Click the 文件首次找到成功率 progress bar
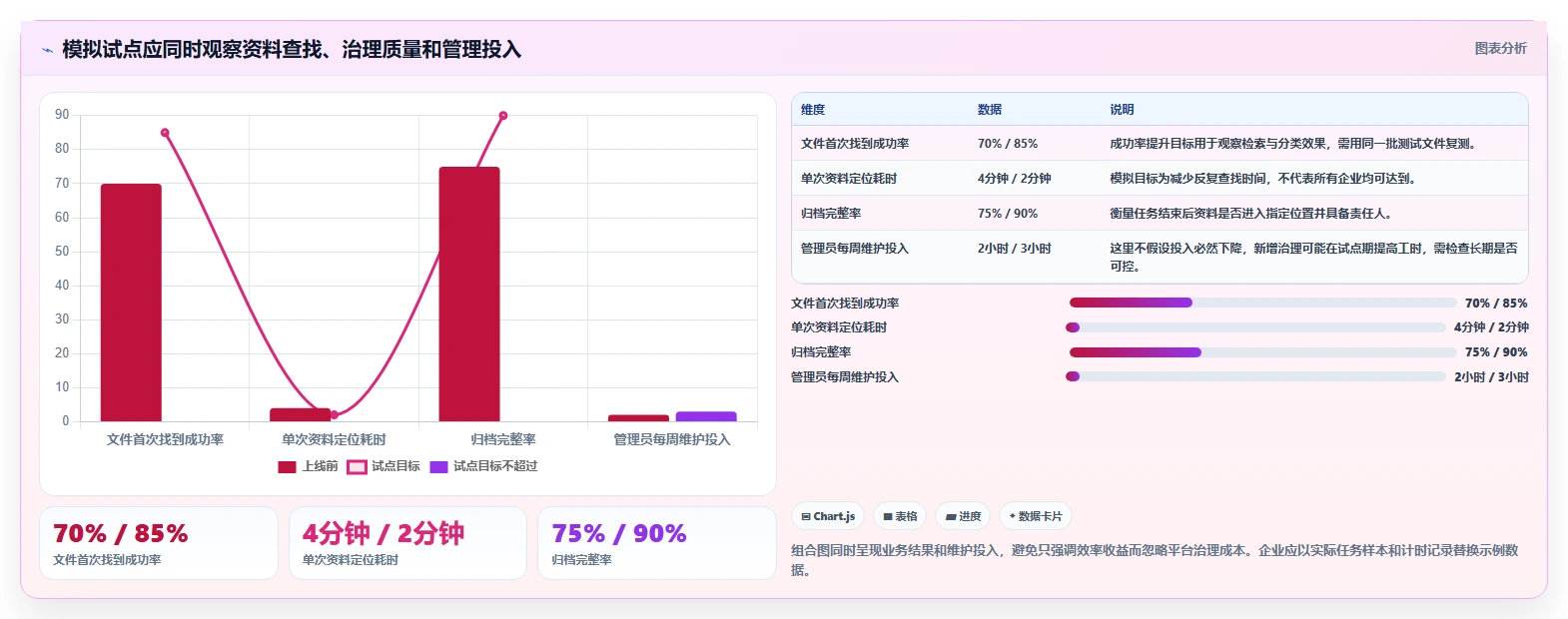1568x619 pixels. 1262,303
